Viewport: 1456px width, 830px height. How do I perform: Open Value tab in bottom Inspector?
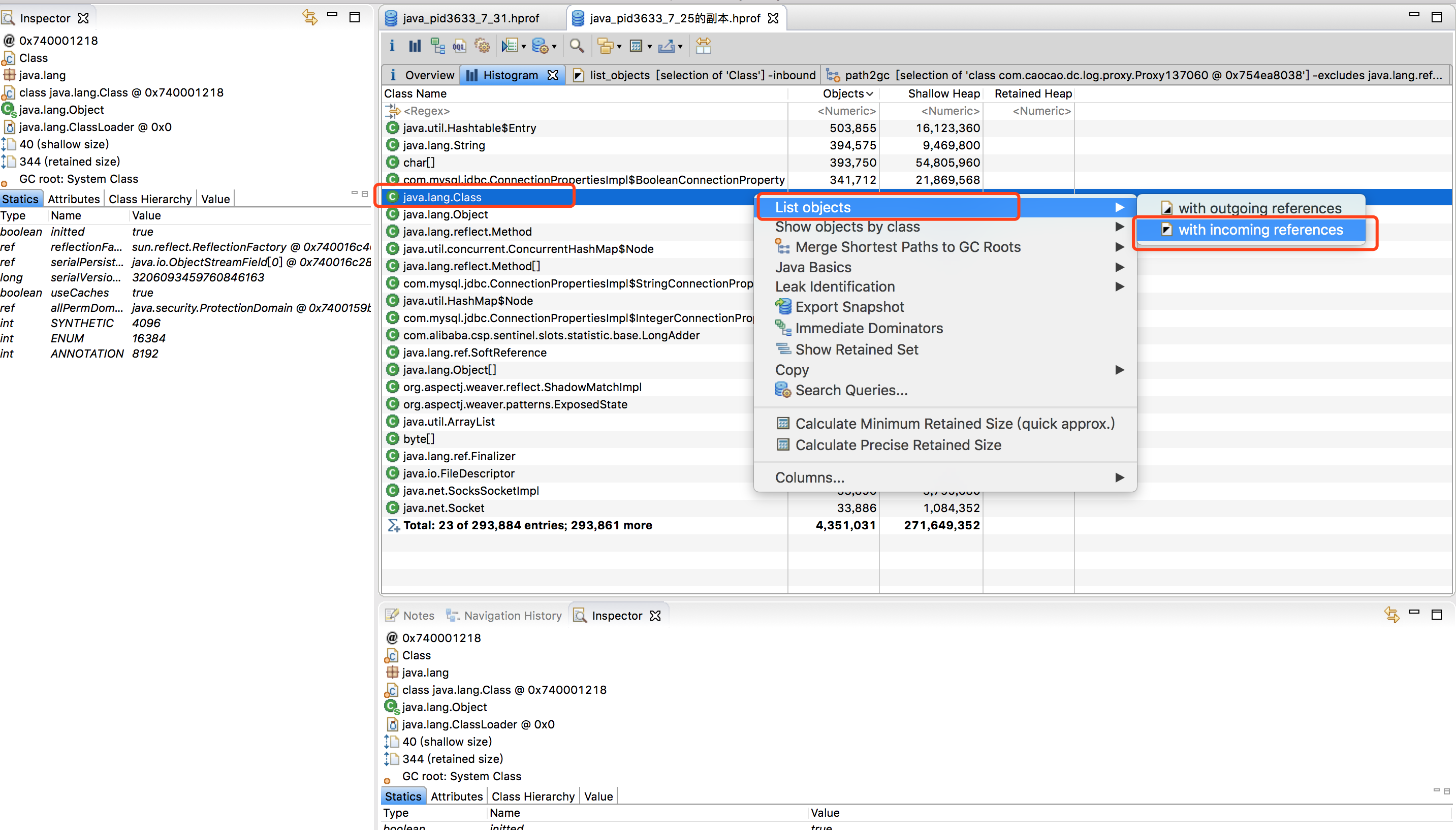(x=598, y=796)
